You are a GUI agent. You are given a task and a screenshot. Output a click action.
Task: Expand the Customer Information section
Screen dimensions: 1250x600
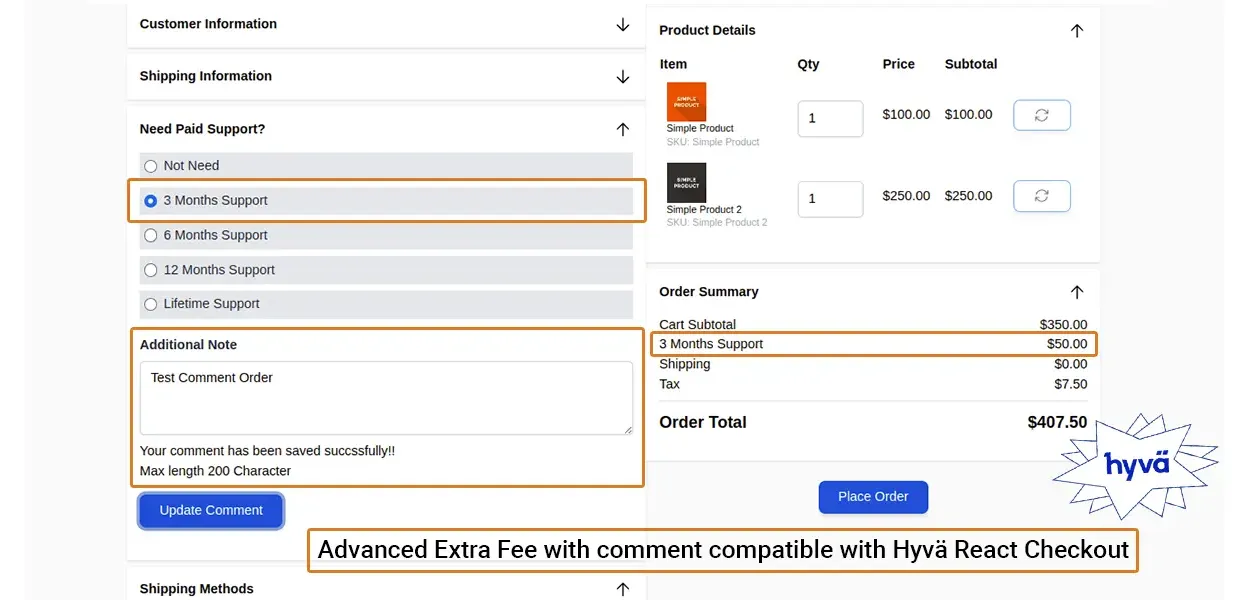pos(622,24)
